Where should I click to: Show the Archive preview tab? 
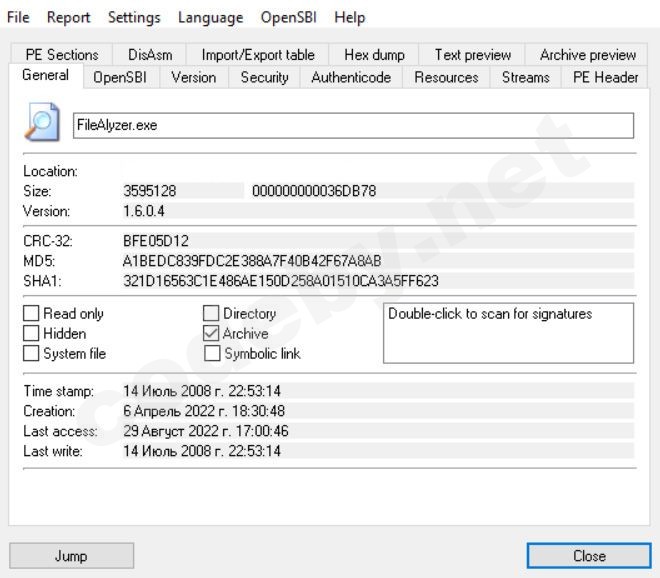click(x=587, y=55)
